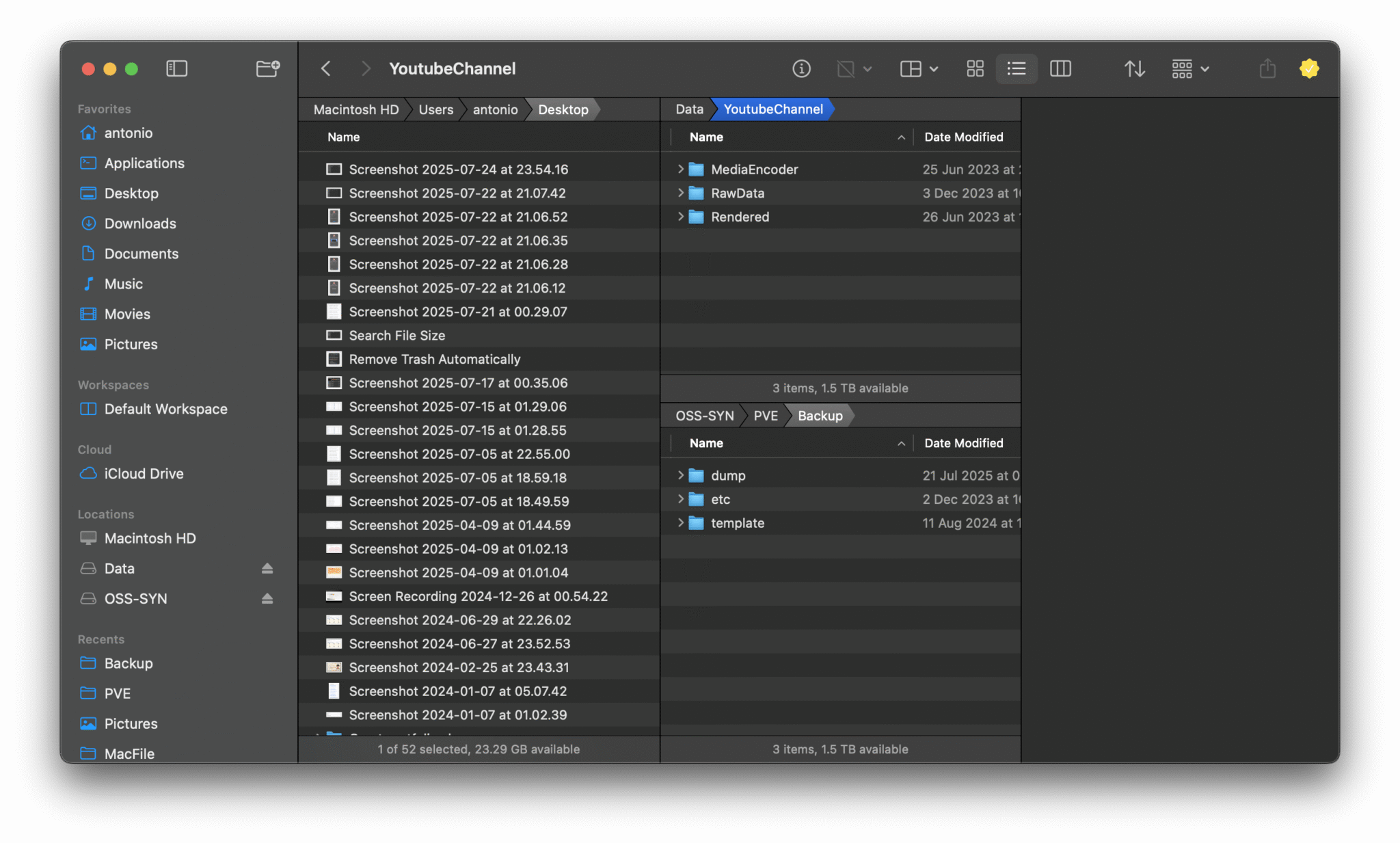Select Screenshot 2025-07-24 at 23.54.16

[457, 169]
